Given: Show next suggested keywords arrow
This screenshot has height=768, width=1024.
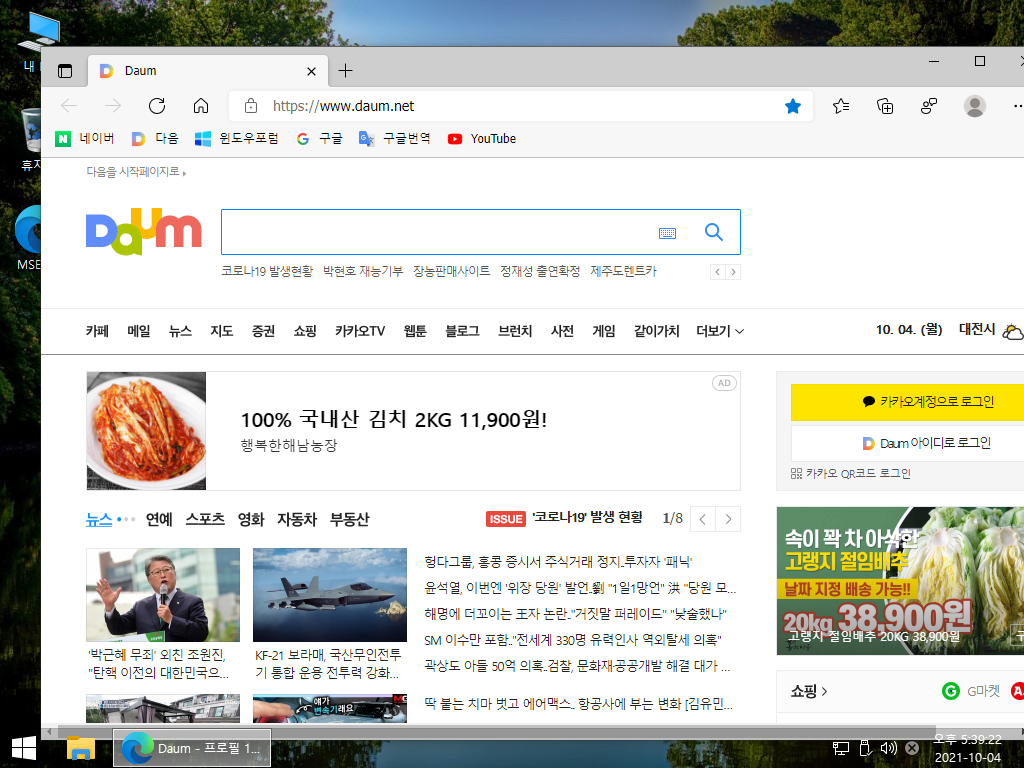Looking at the screenshot, I should 733,272.
